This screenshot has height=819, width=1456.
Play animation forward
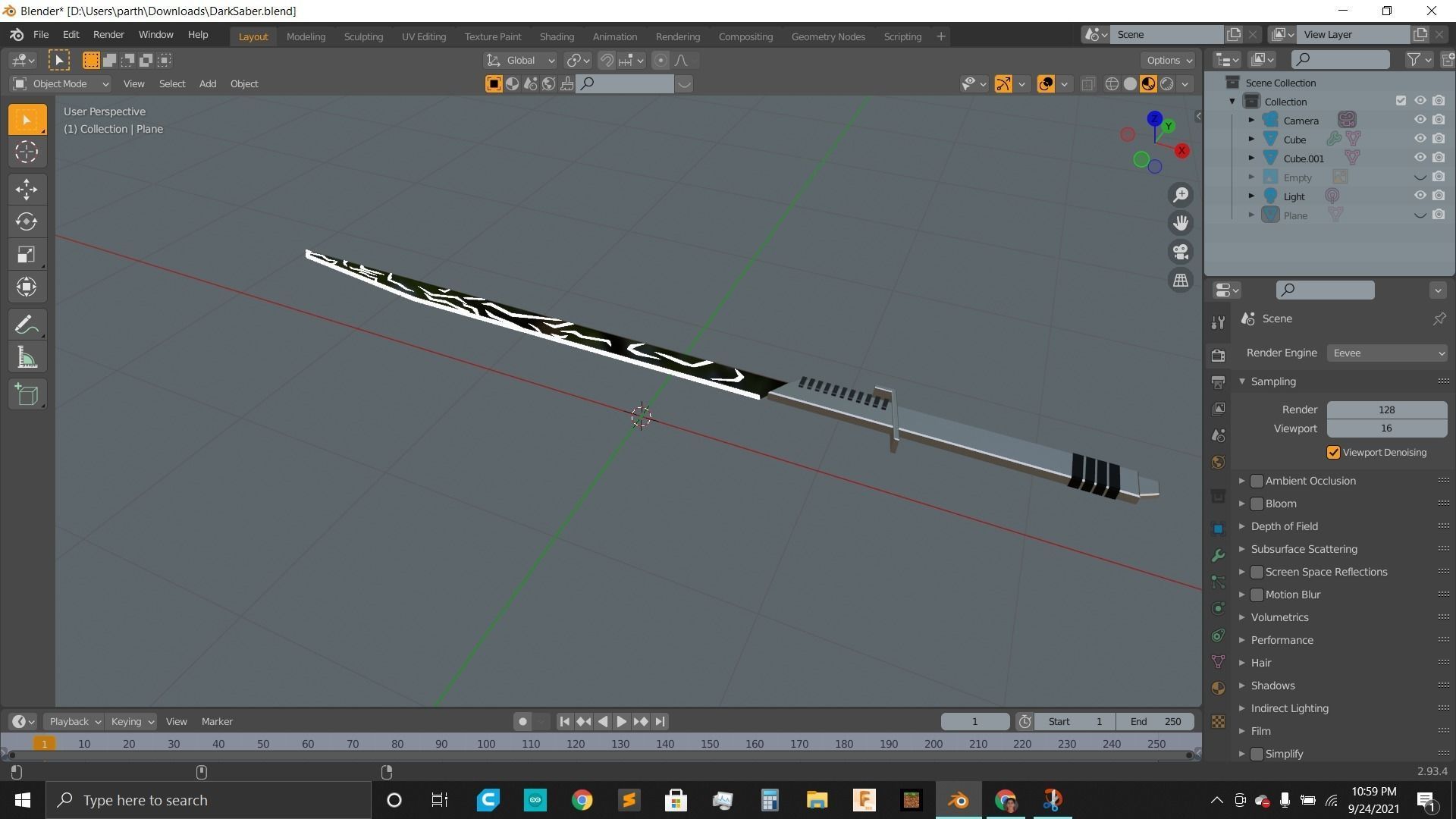coord(621,722)
